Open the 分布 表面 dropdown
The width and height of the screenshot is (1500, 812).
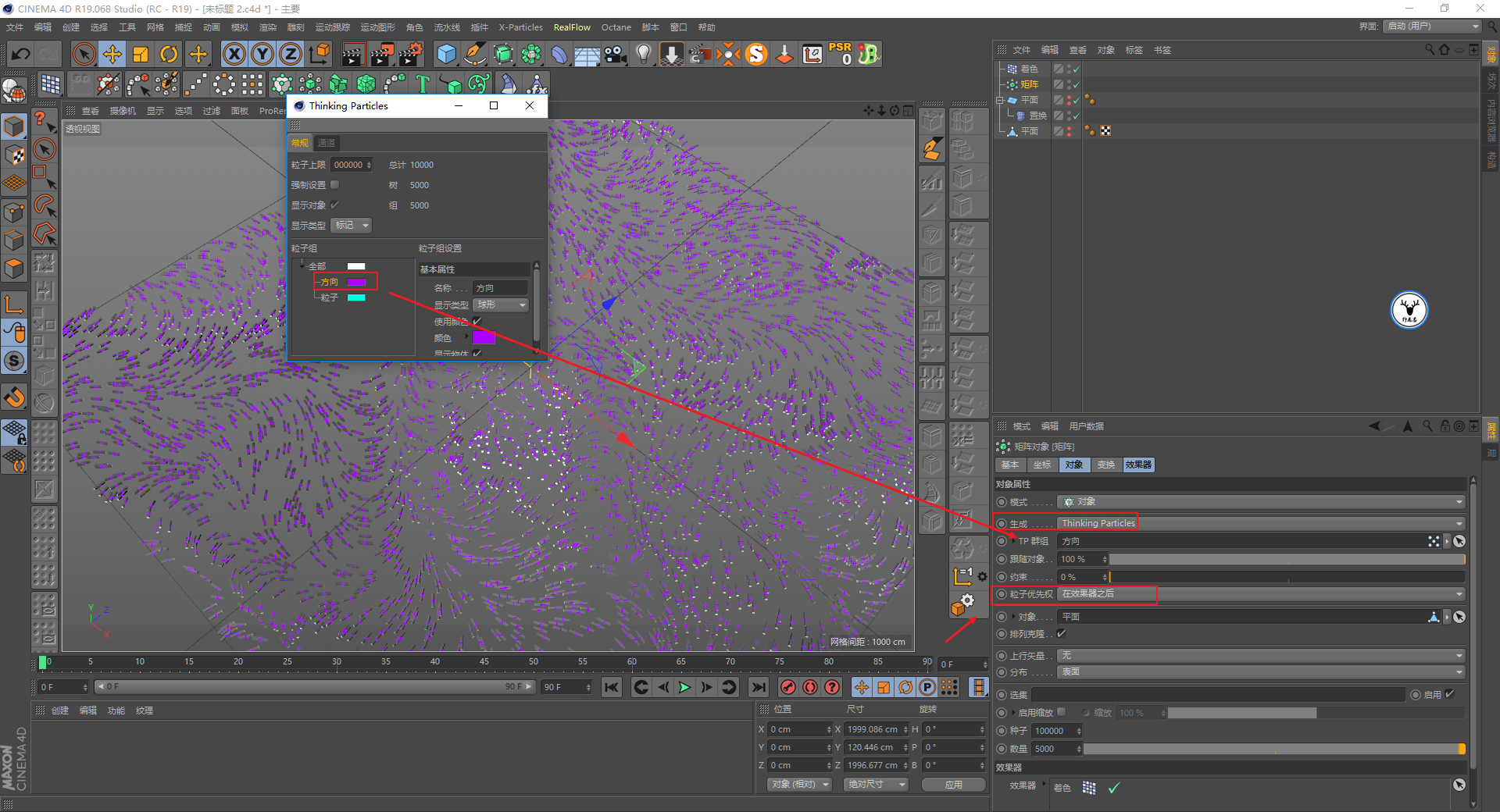(1261, 671)
